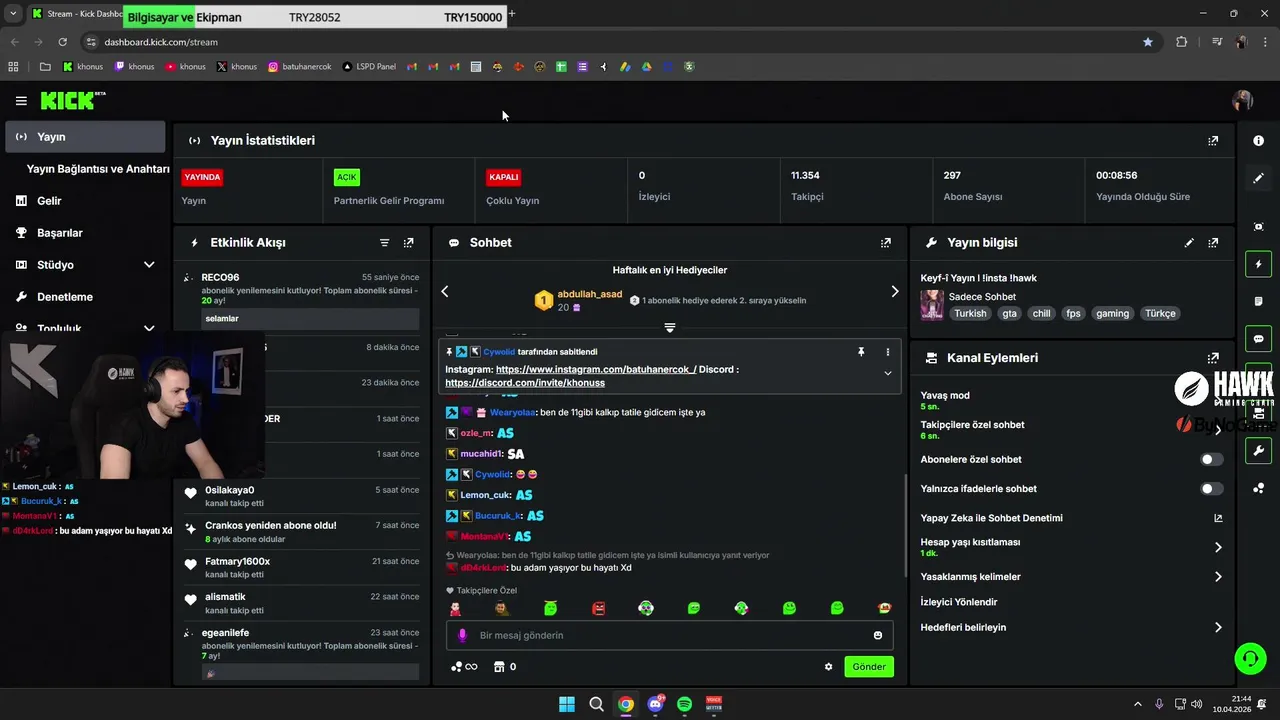This screenshot has height=720, width=1280.
Task: Go to previous weekly gifter
Action: tap(445, 291)
